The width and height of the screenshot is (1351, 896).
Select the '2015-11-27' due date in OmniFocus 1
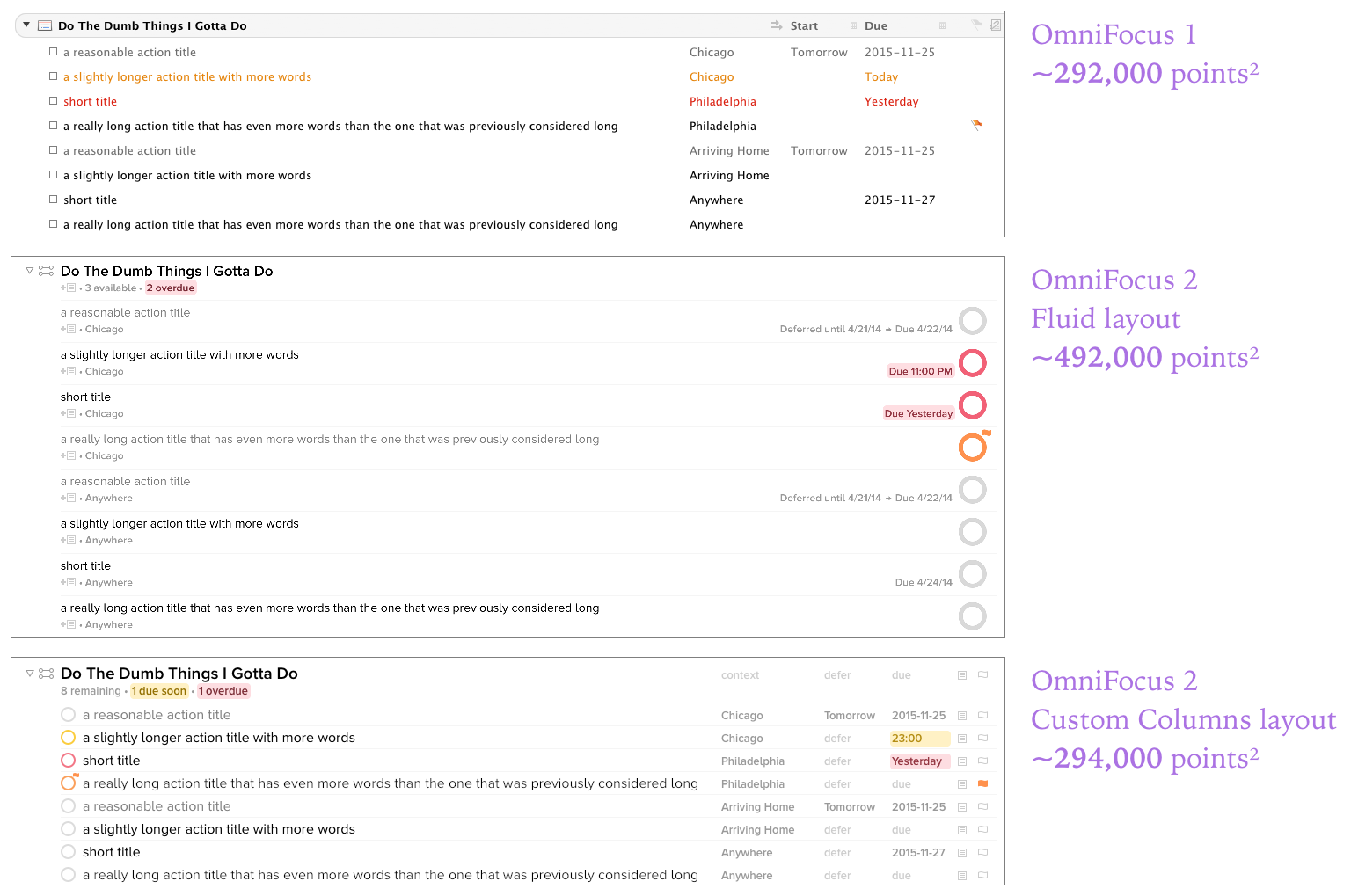(900, 200)
